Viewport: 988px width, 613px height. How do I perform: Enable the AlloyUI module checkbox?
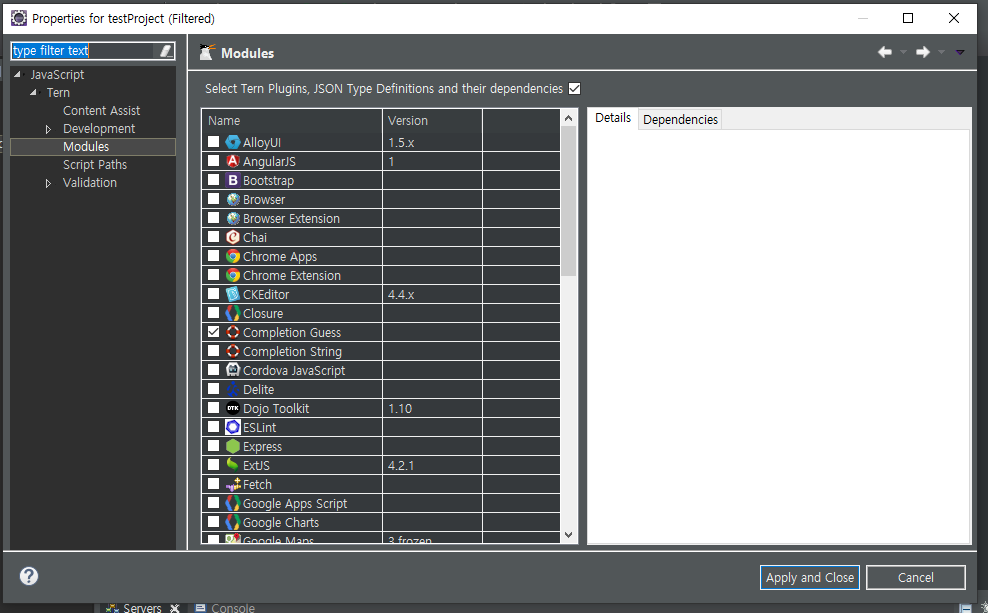coord(214,142)
